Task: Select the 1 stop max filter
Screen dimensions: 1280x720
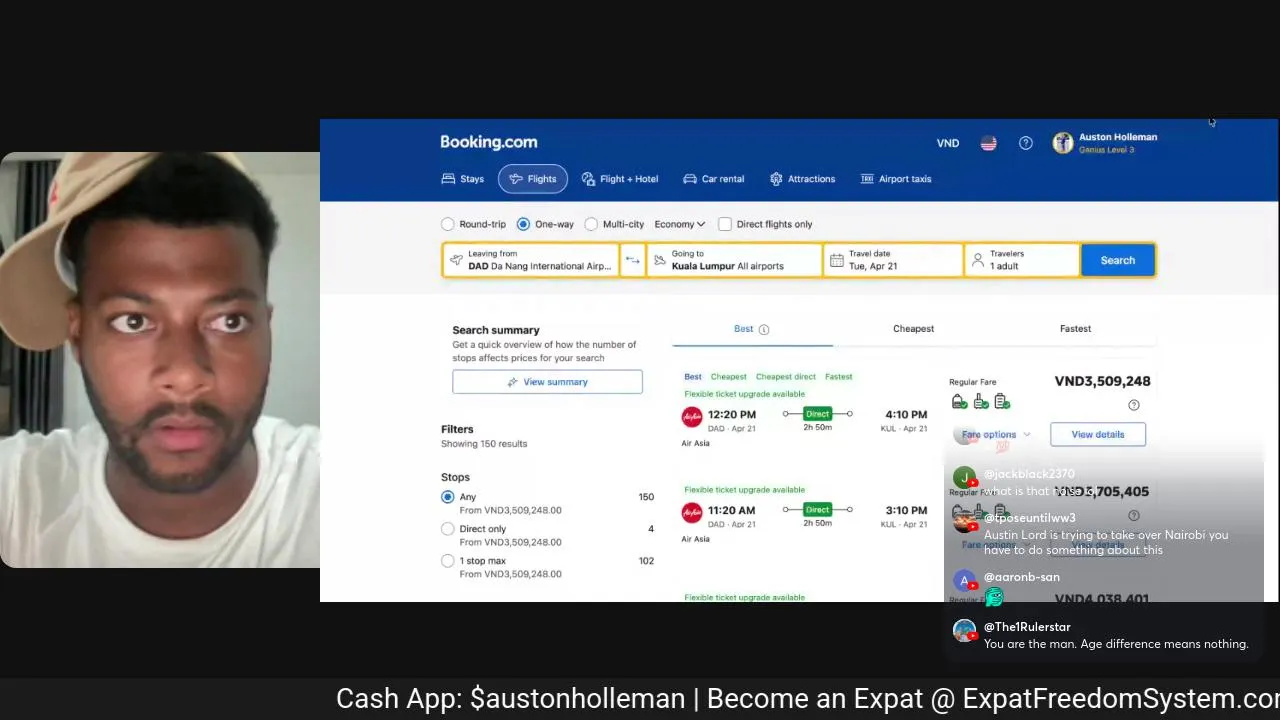Action: coord(448,561)
